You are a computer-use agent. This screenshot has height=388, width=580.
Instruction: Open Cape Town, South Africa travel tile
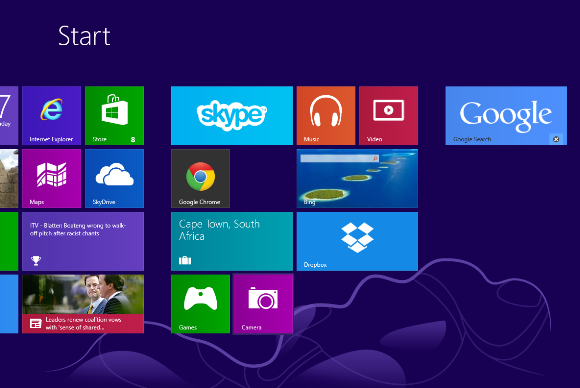click(232, 241)
